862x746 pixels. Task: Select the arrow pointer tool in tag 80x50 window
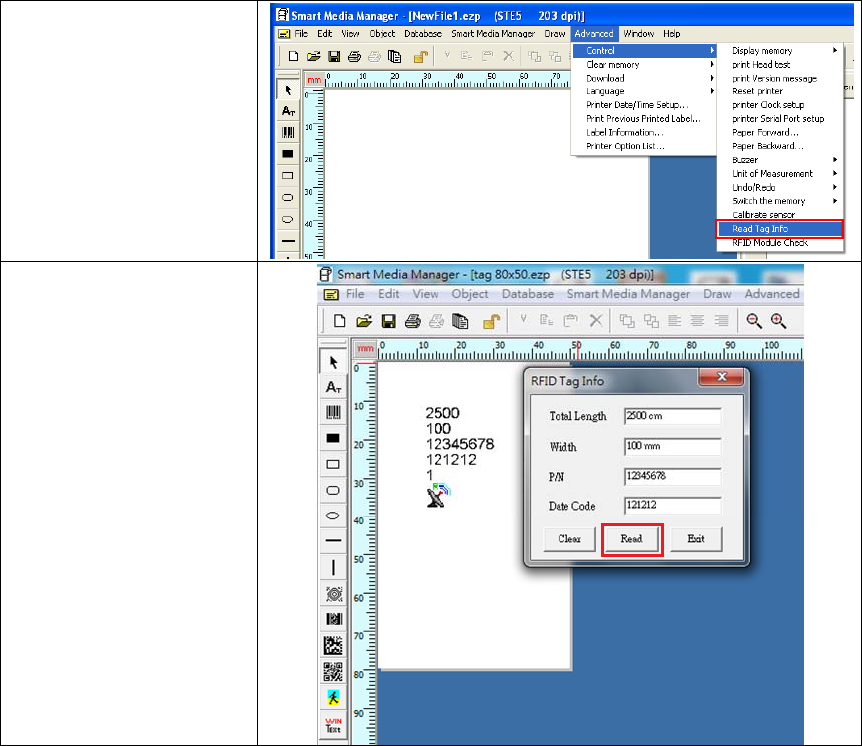click(x=333, y=362)
